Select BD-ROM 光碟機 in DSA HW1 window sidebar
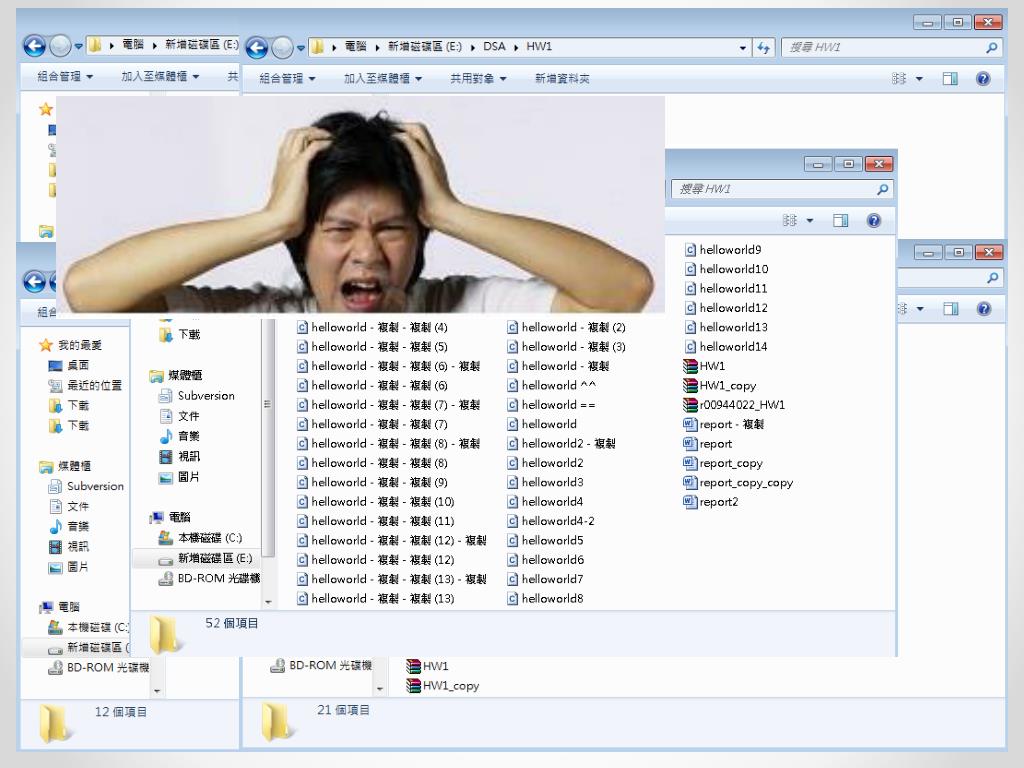The image size is (1024, 768). [x=322, y=665]
